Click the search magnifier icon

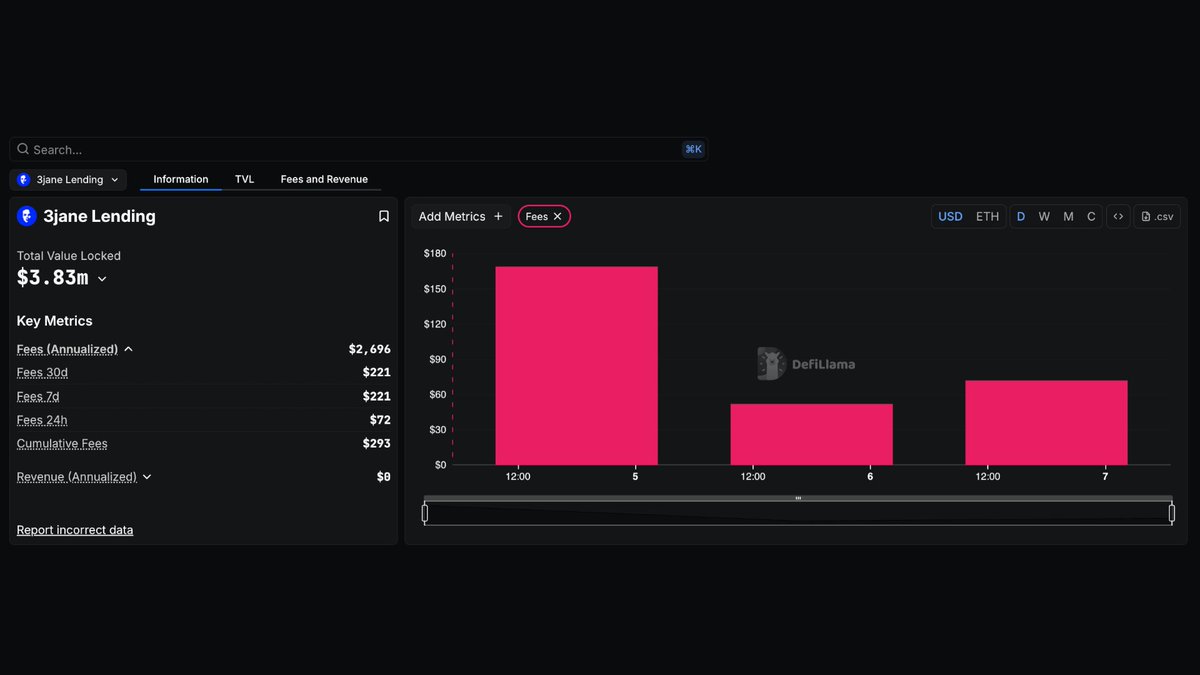point(23,149)
